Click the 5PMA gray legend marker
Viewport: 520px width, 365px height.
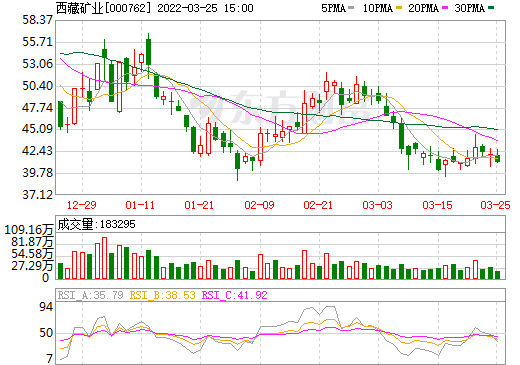pos(351,8)
